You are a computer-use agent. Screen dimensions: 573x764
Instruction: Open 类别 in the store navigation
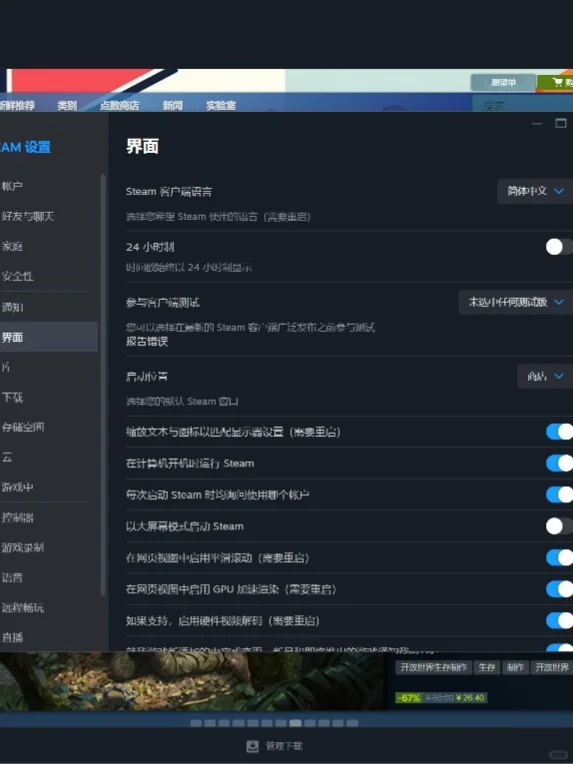pos(67,105)
